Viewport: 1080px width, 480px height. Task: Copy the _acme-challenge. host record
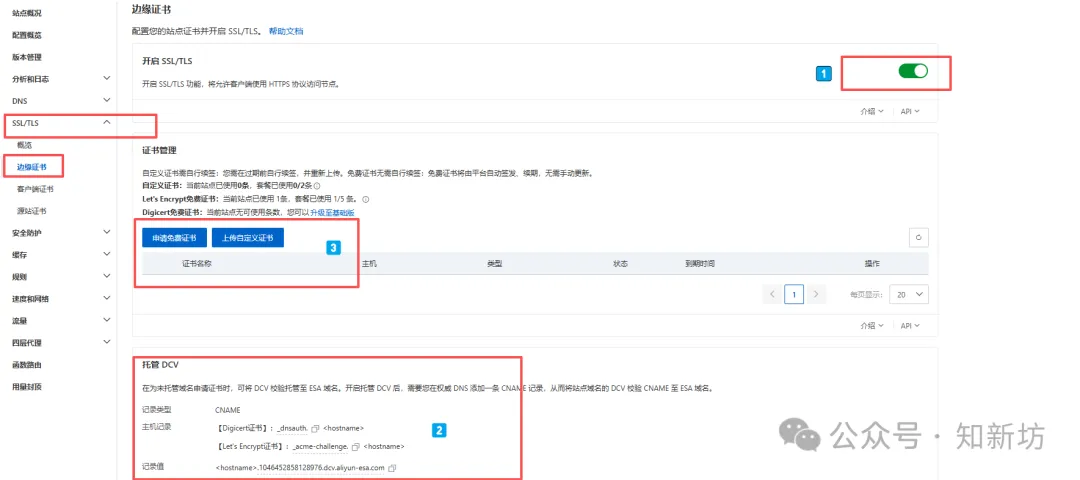(x=355, y=447)
